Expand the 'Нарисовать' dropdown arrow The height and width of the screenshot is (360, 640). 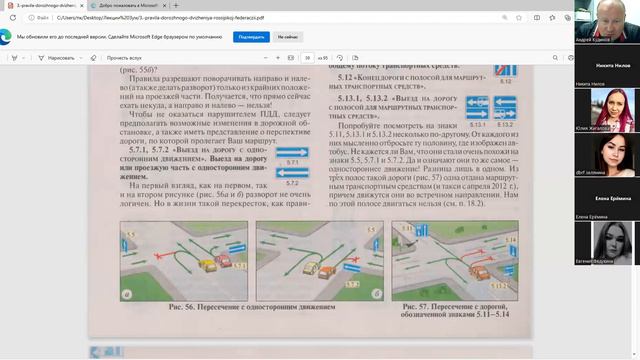[x=80, y=58]
